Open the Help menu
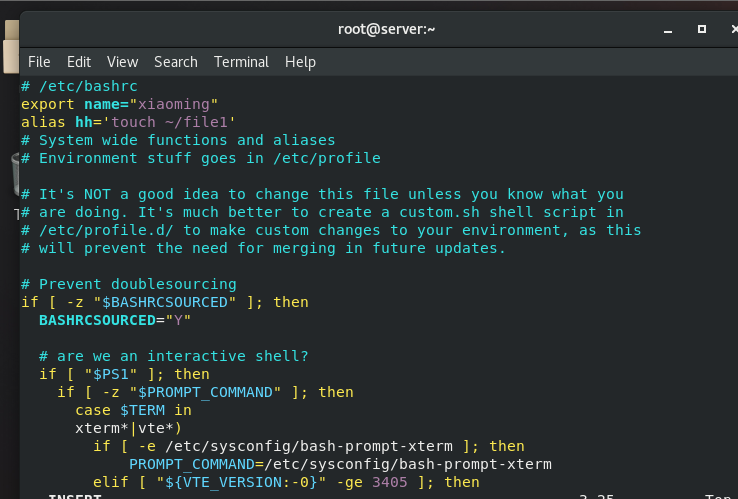Viewport: 738px width, 499px height. click(300, 62)
